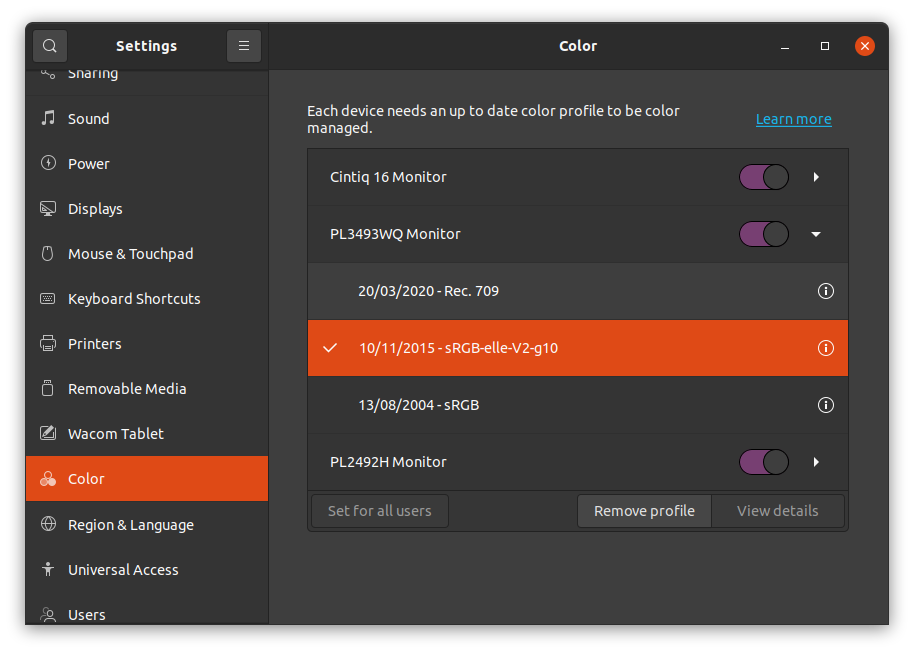
Task: Click the info icon beside sRGB-elle-V2-g10
Action: point(826,348)
